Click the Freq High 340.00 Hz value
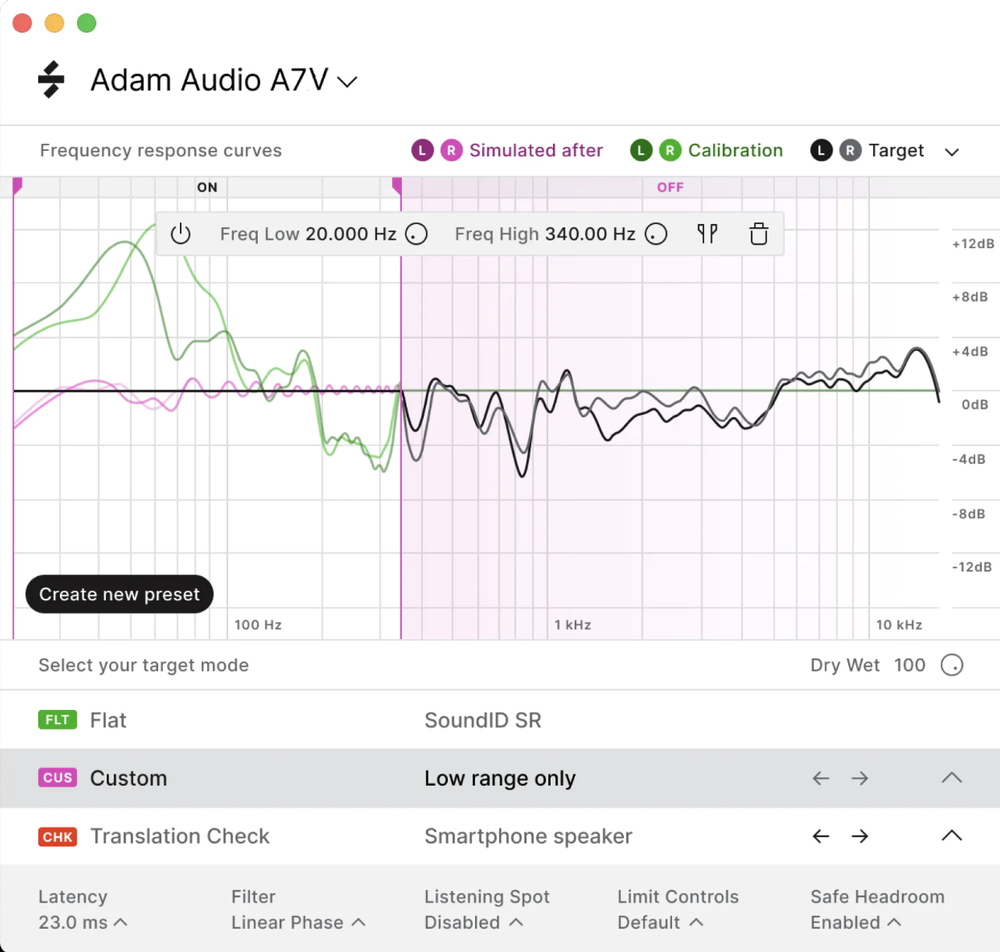This screenshot has width=1000, height=952. pos(590,234)
